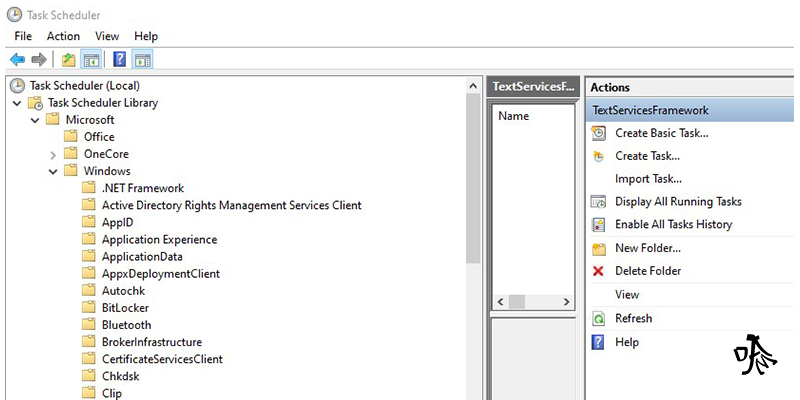Screen dimensions: 800x400
Task: Click the red X Delete Folder icon
Action: tap(598, 271)
